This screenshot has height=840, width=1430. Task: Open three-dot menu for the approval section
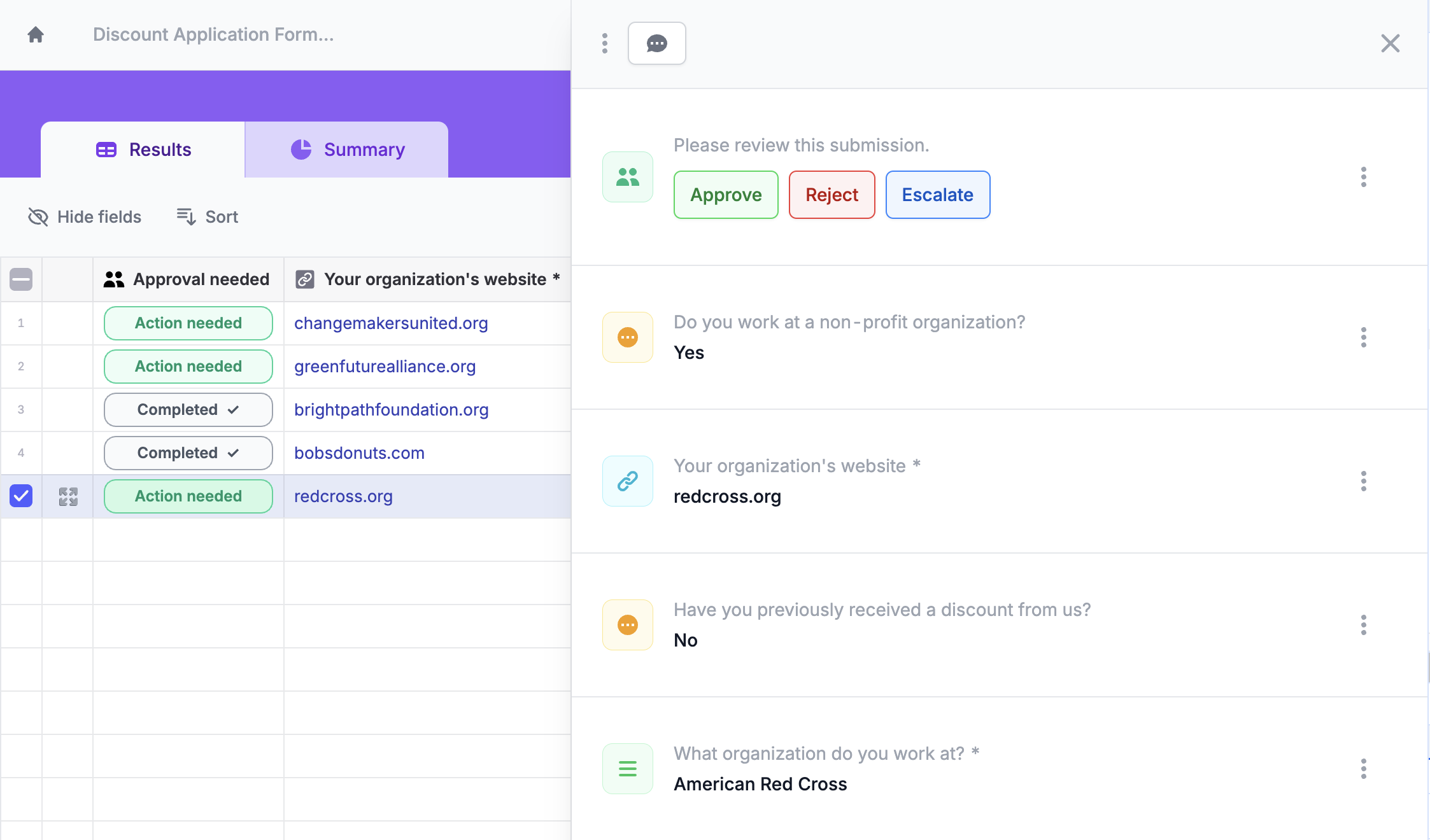[1363, 177]
